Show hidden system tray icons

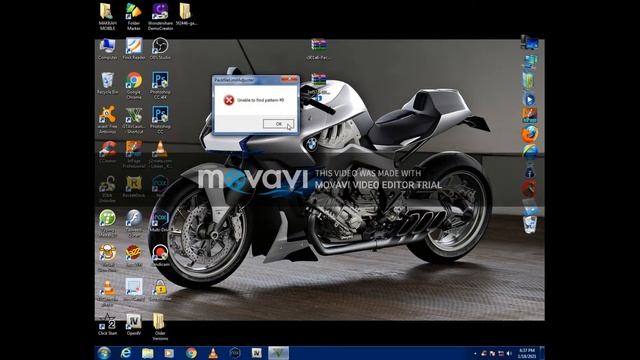[475, 353]
